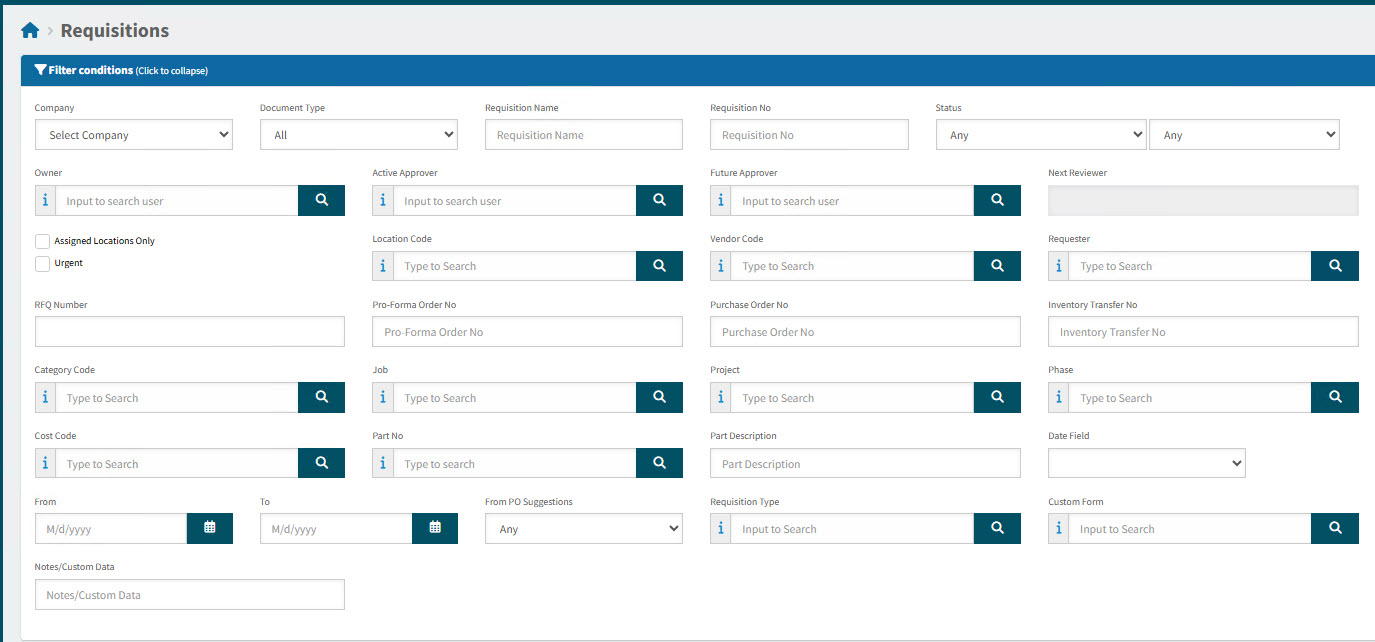Click the home breadcrumb icon

(29, 29)
